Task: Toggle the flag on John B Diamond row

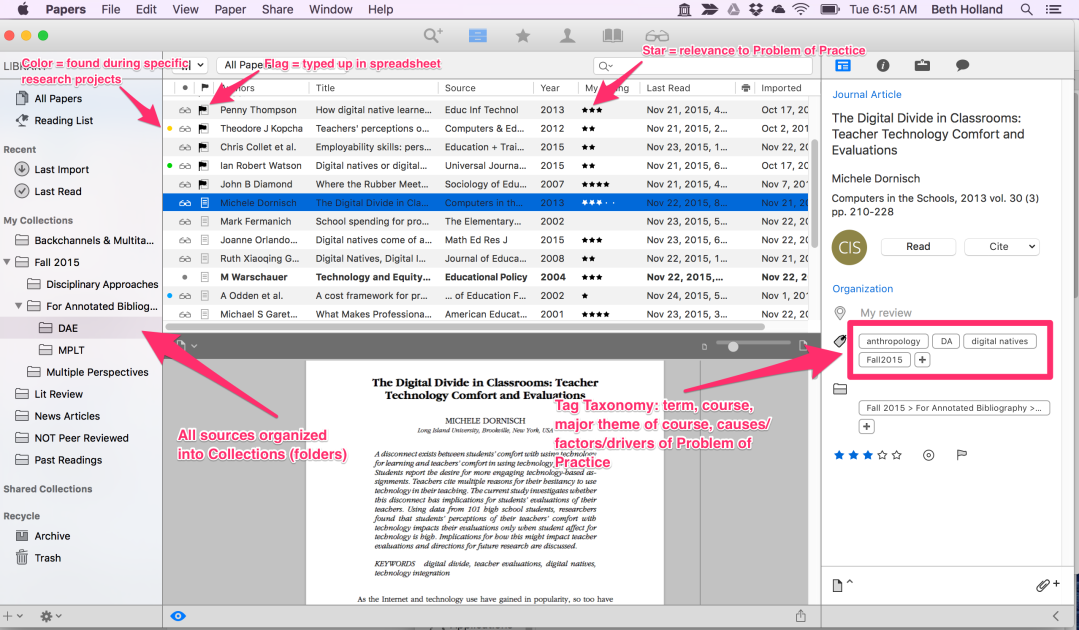Action: tap(204, 184)
